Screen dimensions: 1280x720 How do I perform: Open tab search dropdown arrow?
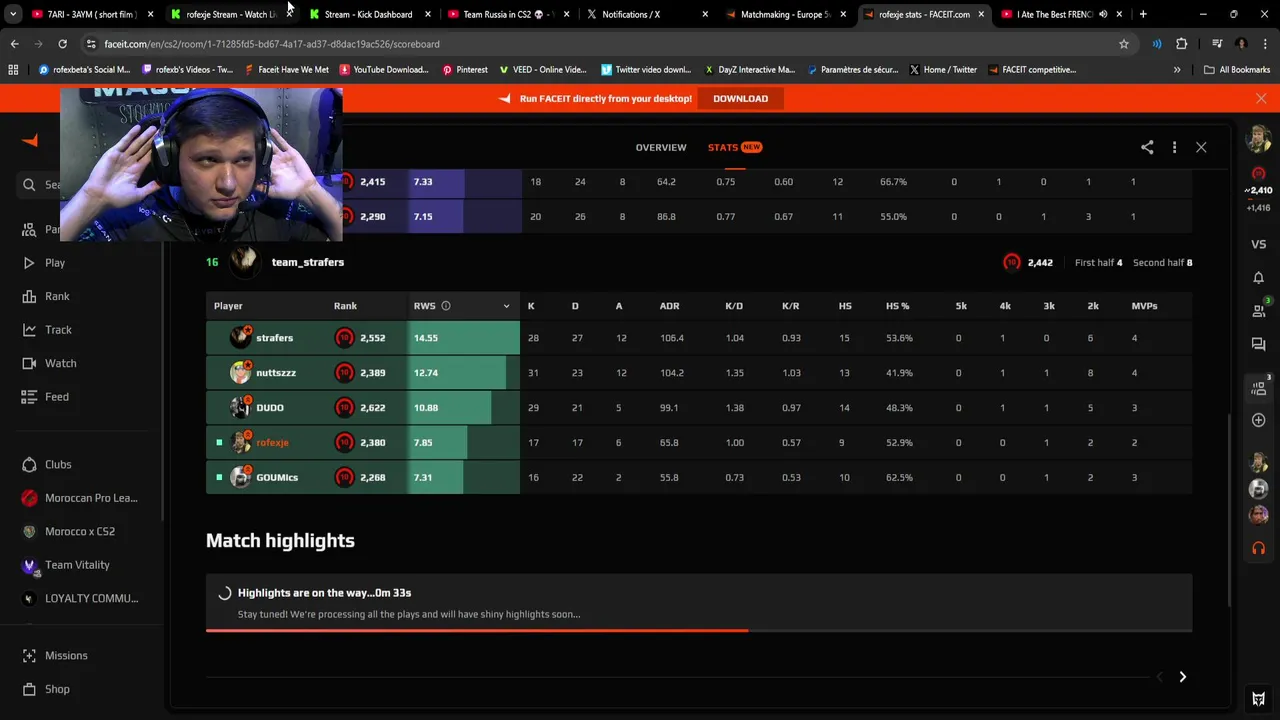point(12,14)
